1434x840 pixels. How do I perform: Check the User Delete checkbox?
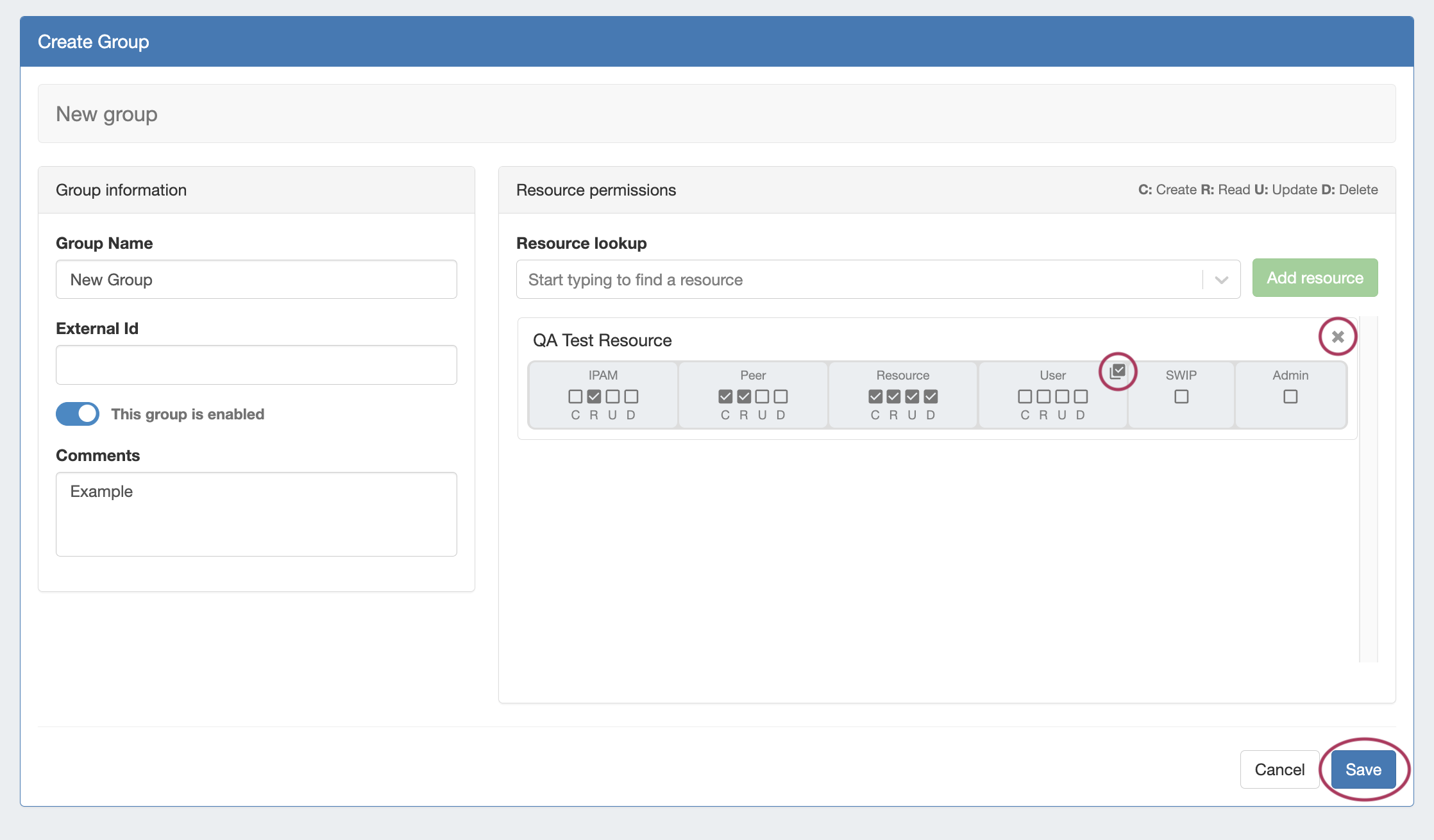pos(1081,397)
